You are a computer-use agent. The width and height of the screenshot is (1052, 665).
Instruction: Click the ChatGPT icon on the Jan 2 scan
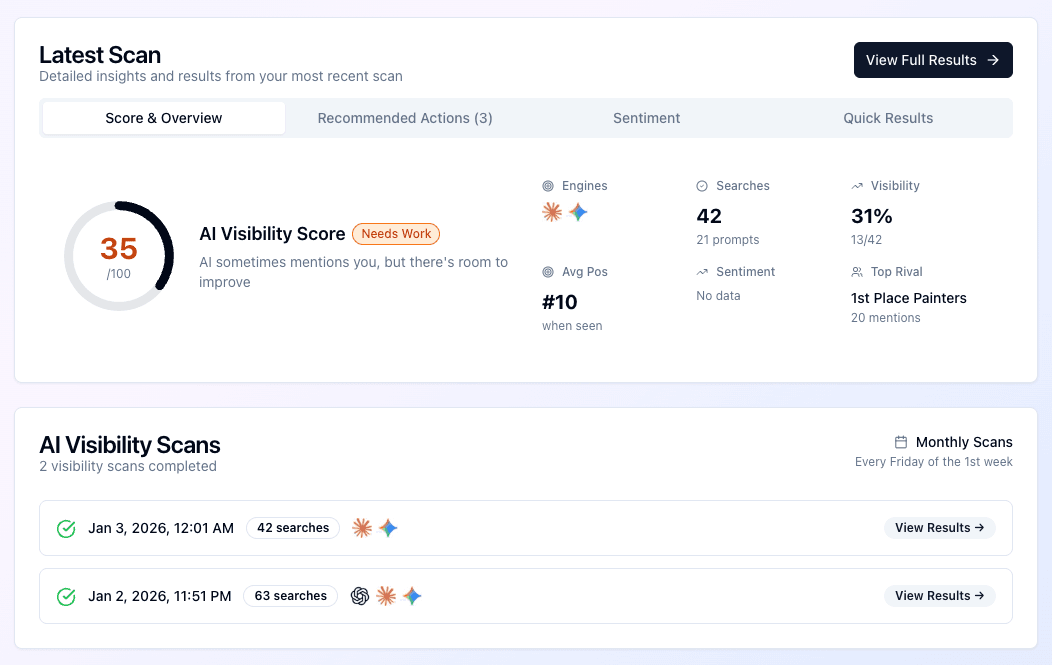(x=360, y=596)
